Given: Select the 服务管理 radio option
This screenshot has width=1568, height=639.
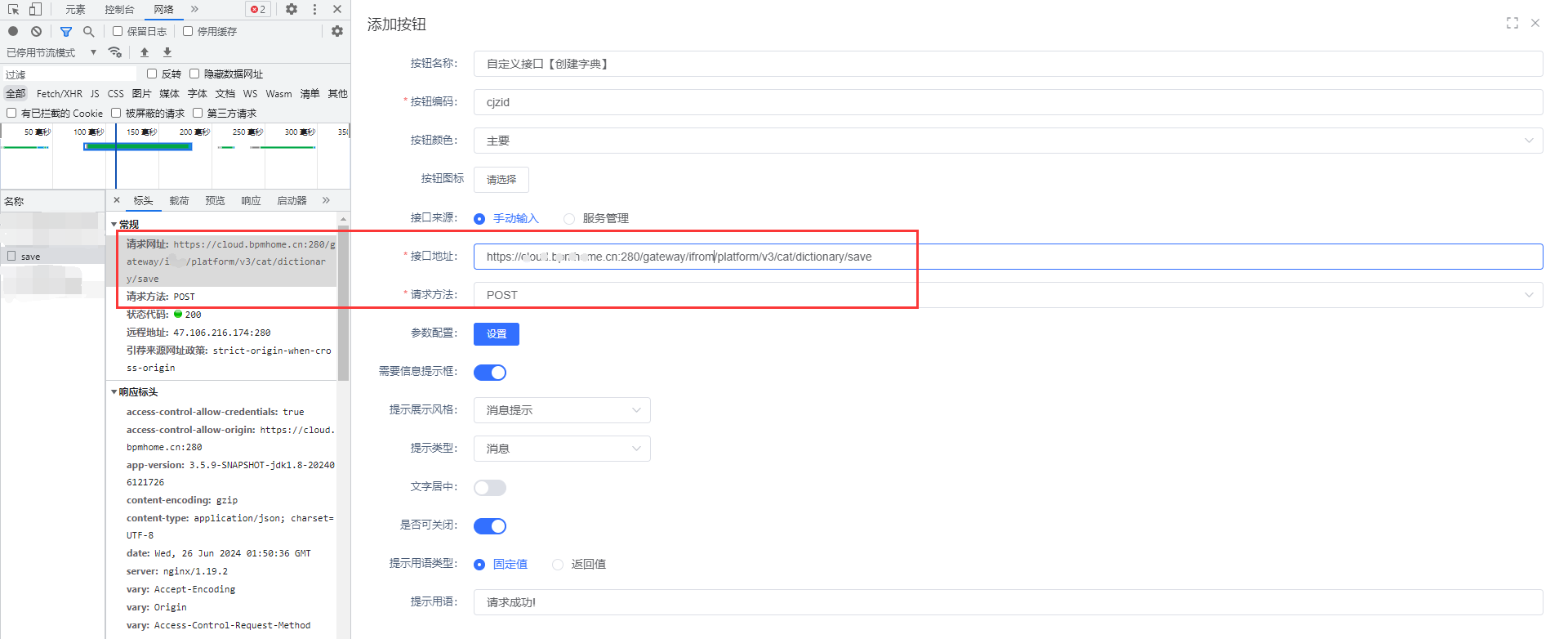Looking at the screenshot, I should pos(569,218).
